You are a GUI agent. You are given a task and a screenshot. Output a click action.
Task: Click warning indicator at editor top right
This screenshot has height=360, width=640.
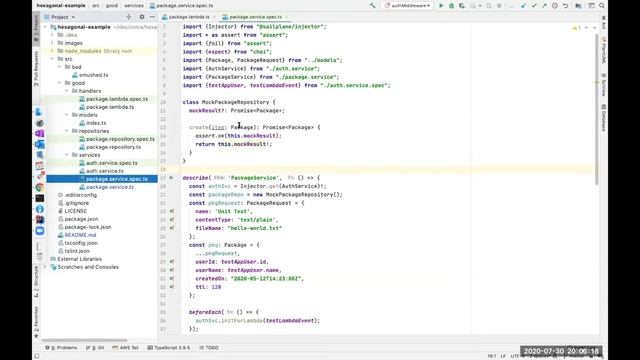576,27
